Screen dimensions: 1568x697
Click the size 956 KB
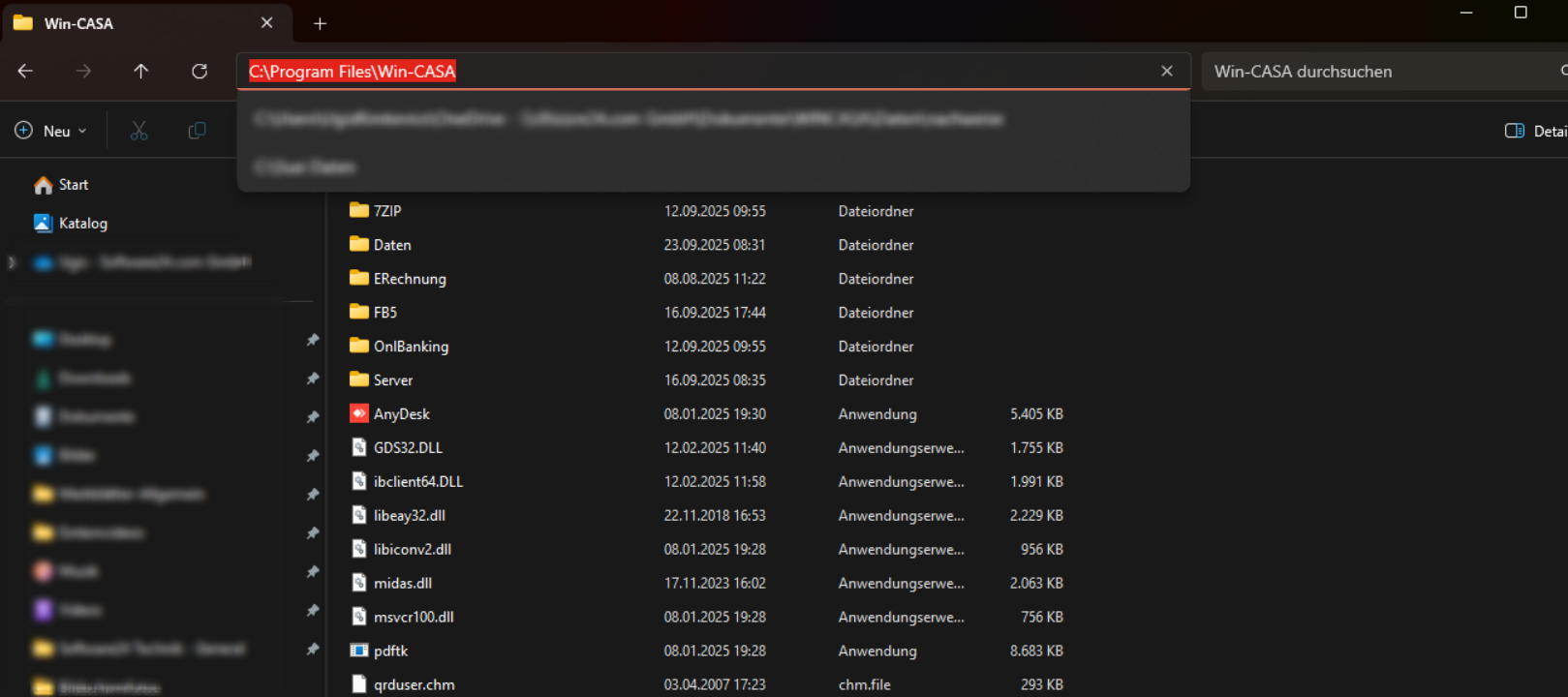(1042, 550)
